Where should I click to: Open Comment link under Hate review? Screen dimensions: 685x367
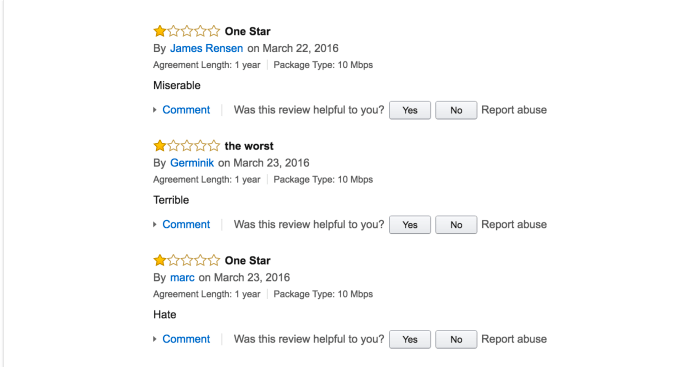click(x=186, y=339)
